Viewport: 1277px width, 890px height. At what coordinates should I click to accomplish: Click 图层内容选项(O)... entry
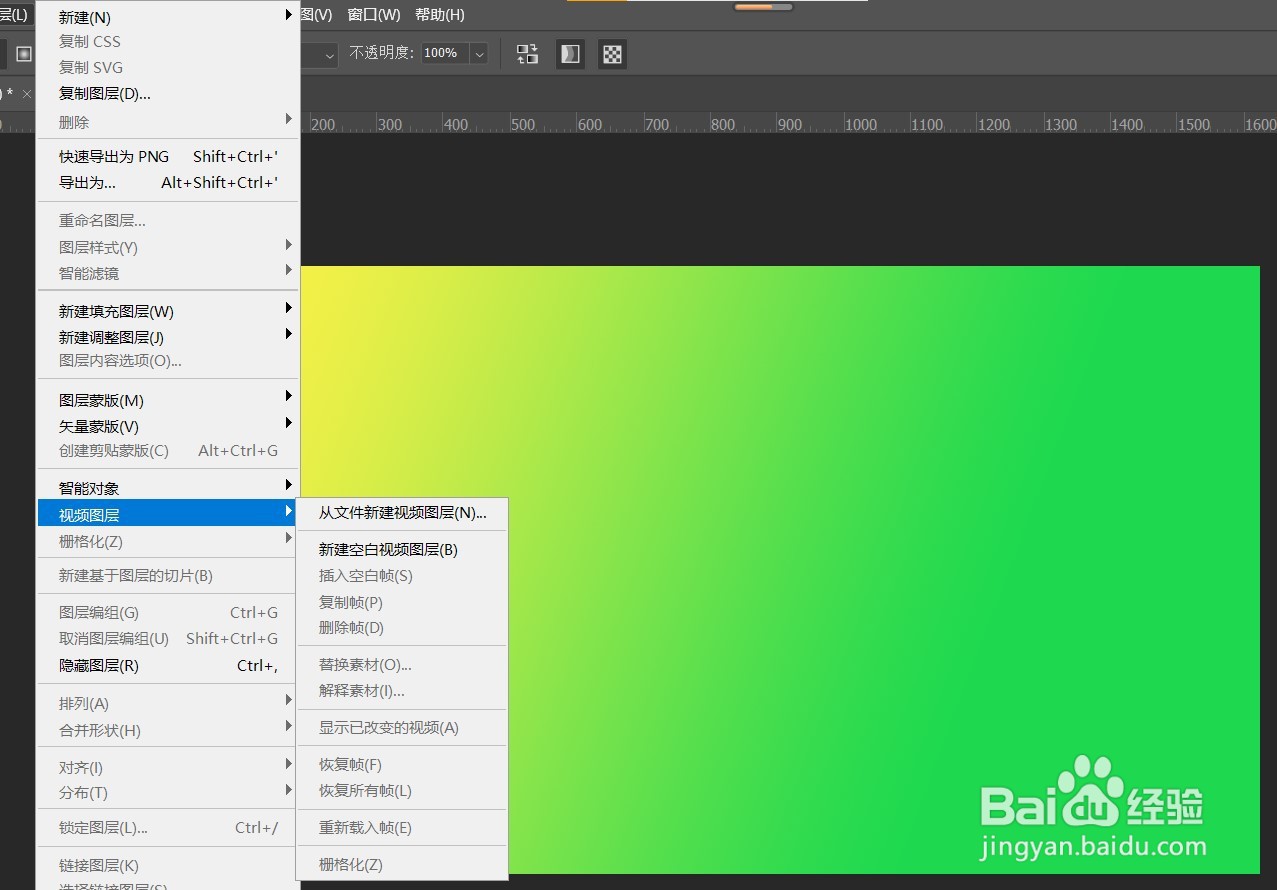click(x=168, y=360)
